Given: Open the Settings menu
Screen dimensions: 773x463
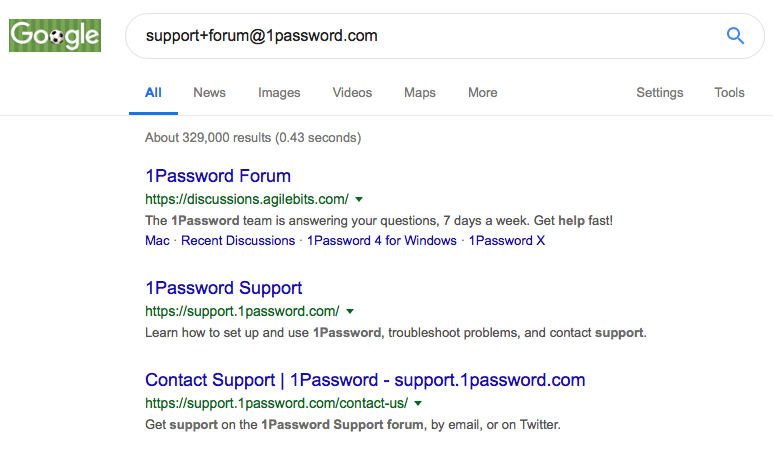Looking at the screenshot, I should click(660, 93).
